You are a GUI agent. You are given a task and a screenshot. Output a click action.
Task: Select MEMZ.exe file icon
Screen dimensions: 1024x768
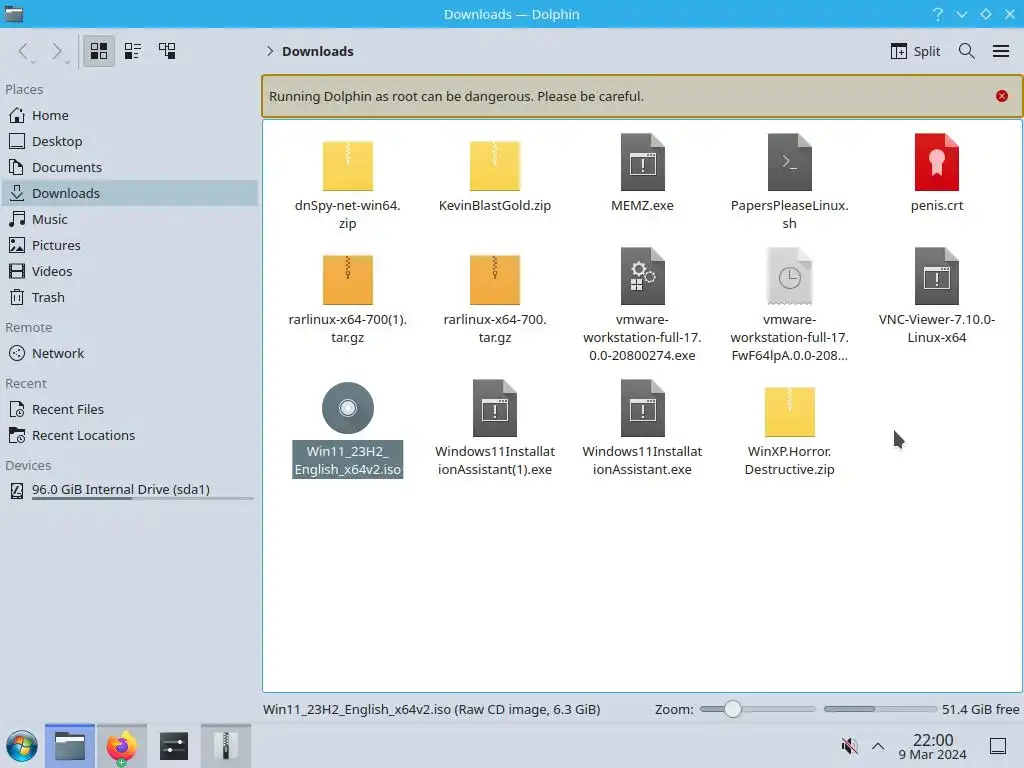pos(643,163)
